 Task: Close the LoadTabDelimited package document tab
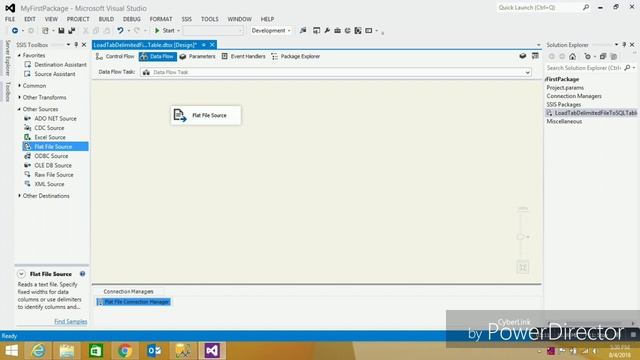point(212,45)
